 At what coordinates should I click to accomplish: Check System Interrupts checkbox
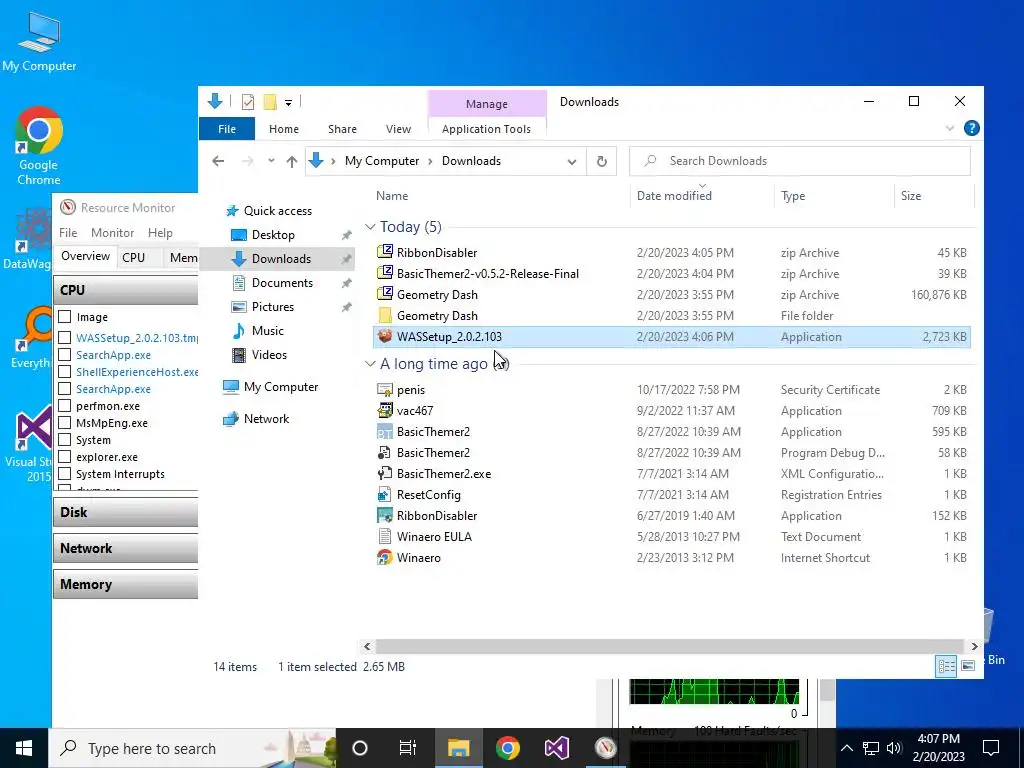(65, 473)
